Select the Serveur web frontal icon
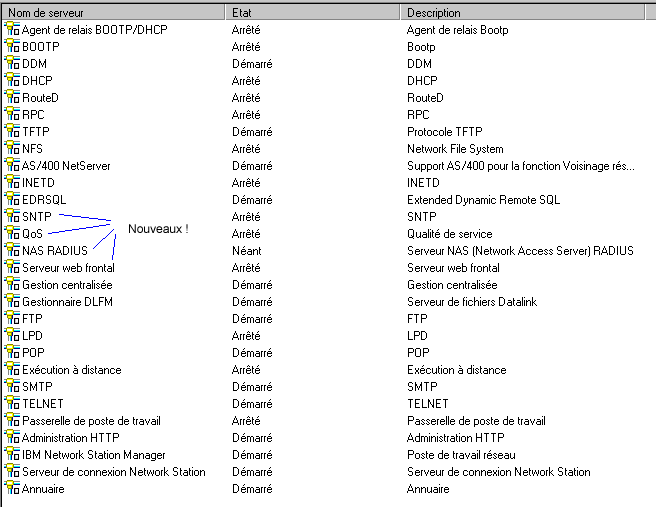This screenshot has width=656, height=507. pos(12,267)
